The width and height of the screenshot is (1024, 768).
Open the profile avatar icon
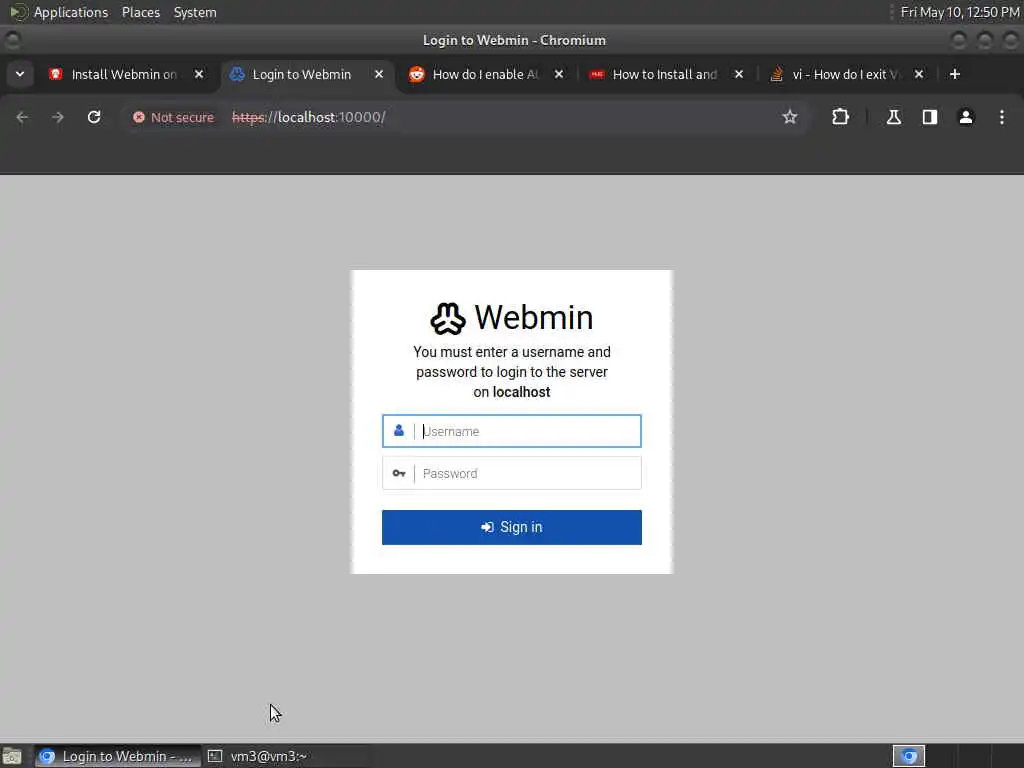point(966,117)
